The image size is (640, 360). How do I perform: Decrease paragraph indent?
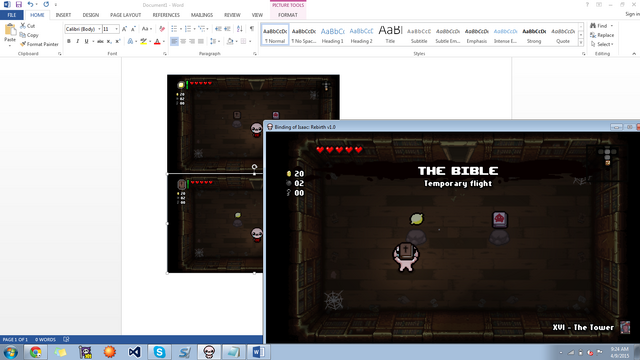218,29
